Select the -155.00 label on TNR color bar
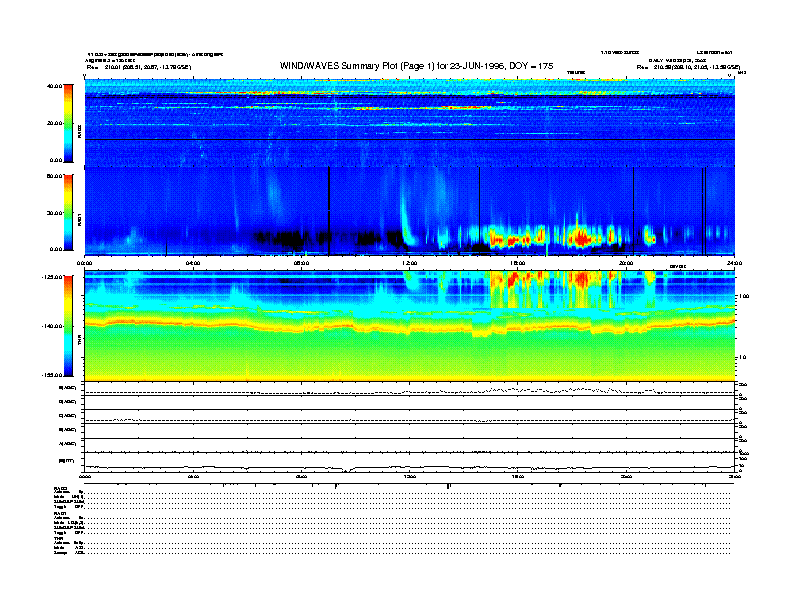792x612 pixels. tap(52, 375)
